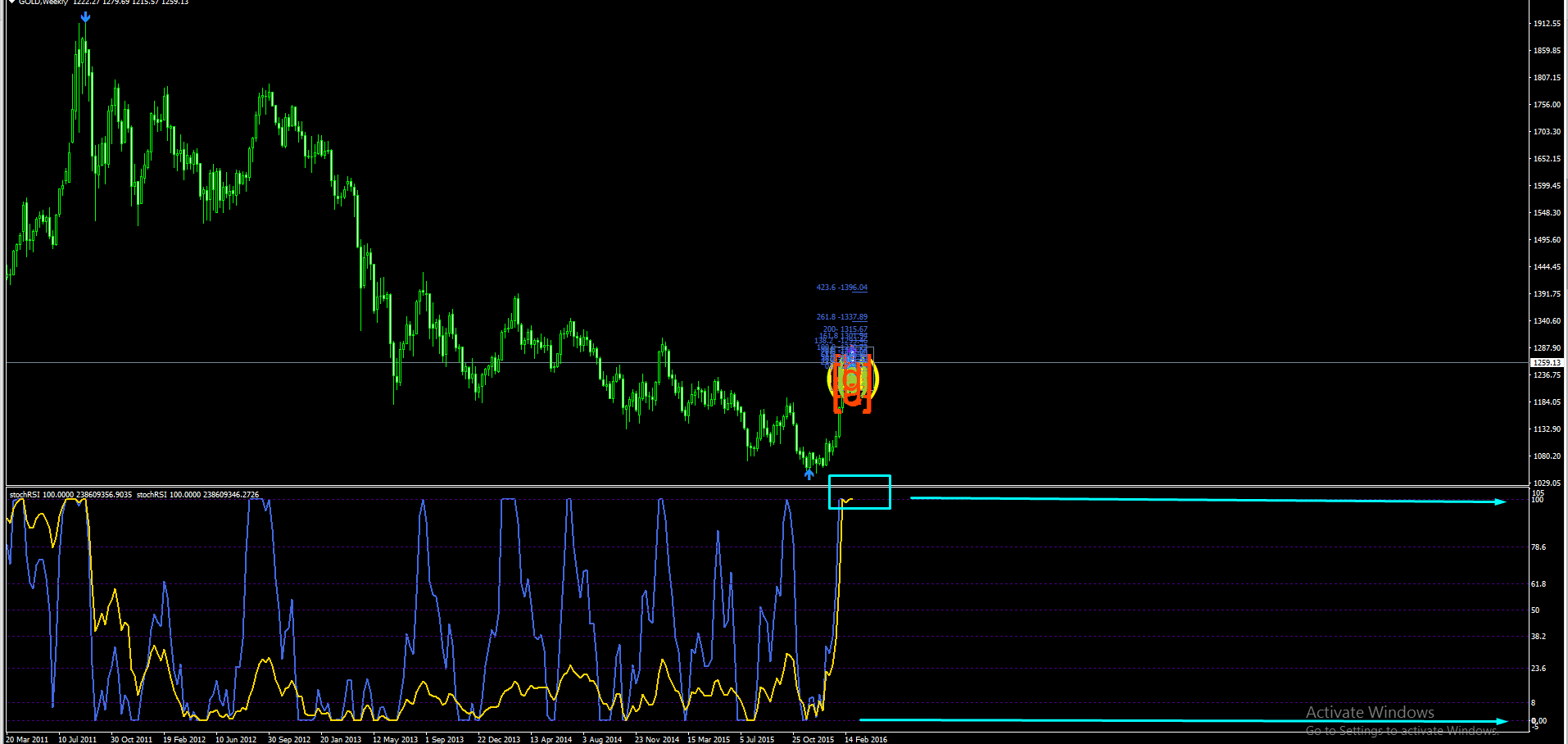Viewport: 1568px width, 744px height.
Task: Click the 261.8 -1337.89 Fibonacci level label
Action: 841,317
